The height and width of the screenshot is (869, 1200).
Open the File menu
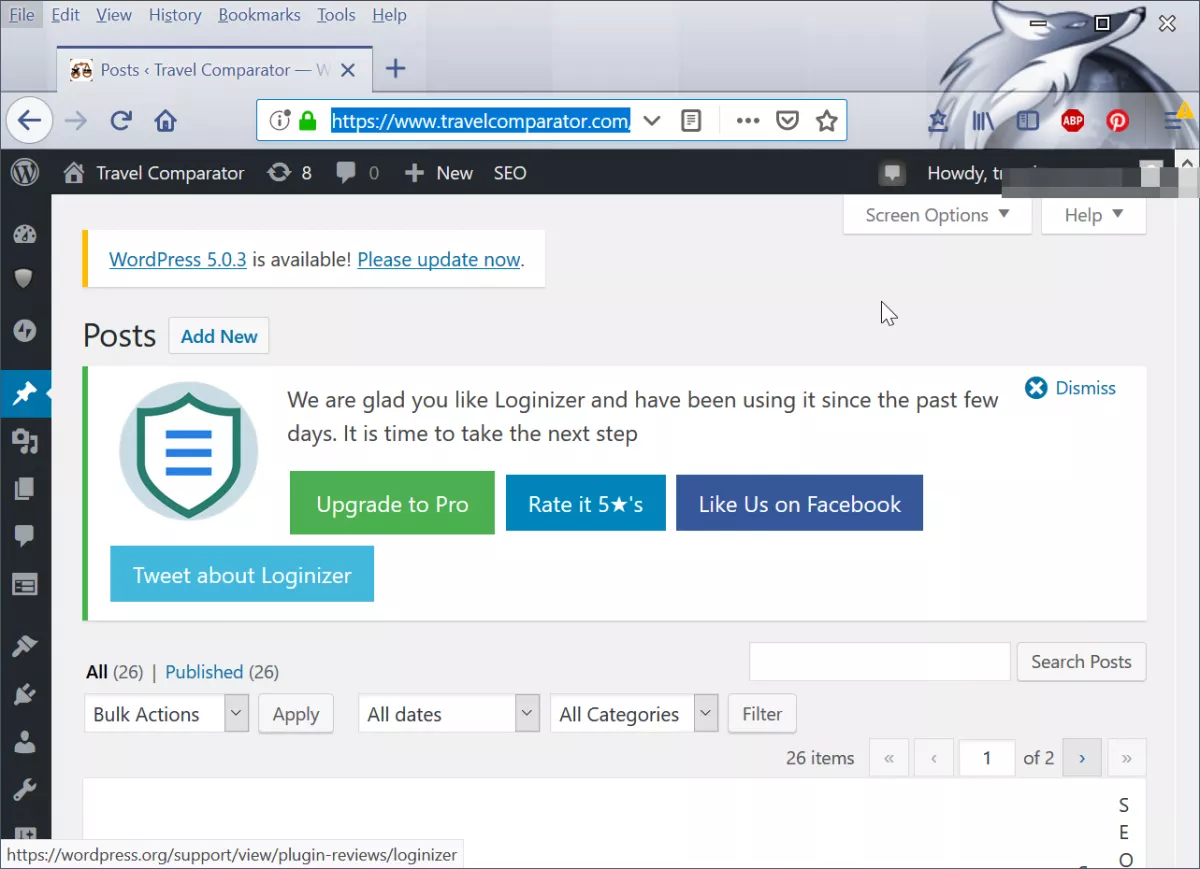[x=22, y=15]
